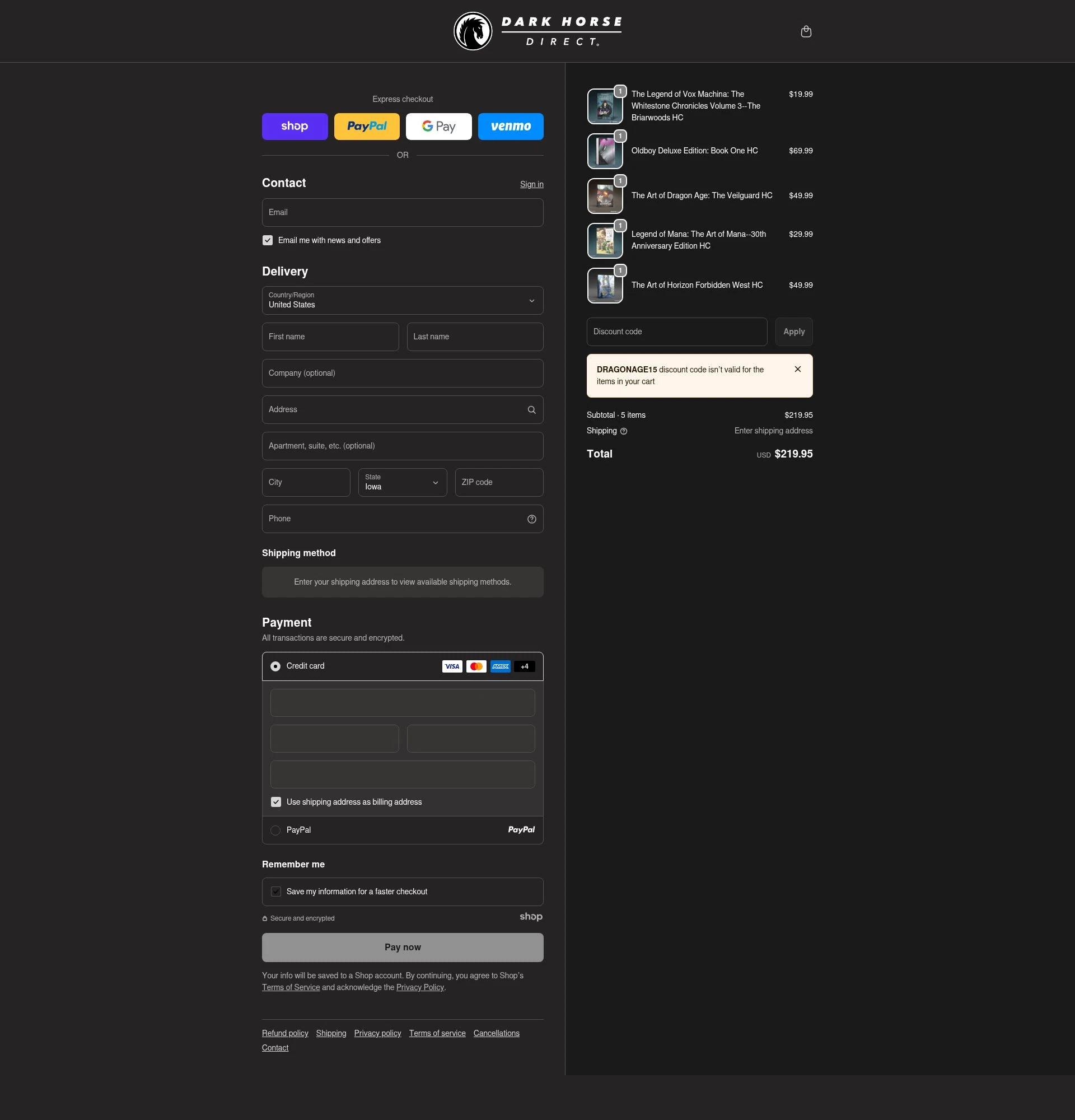Screen dimensions: 1075x1120
Task: Uncheck Use shipping address as billing address
Action: [x=277, y=802]
